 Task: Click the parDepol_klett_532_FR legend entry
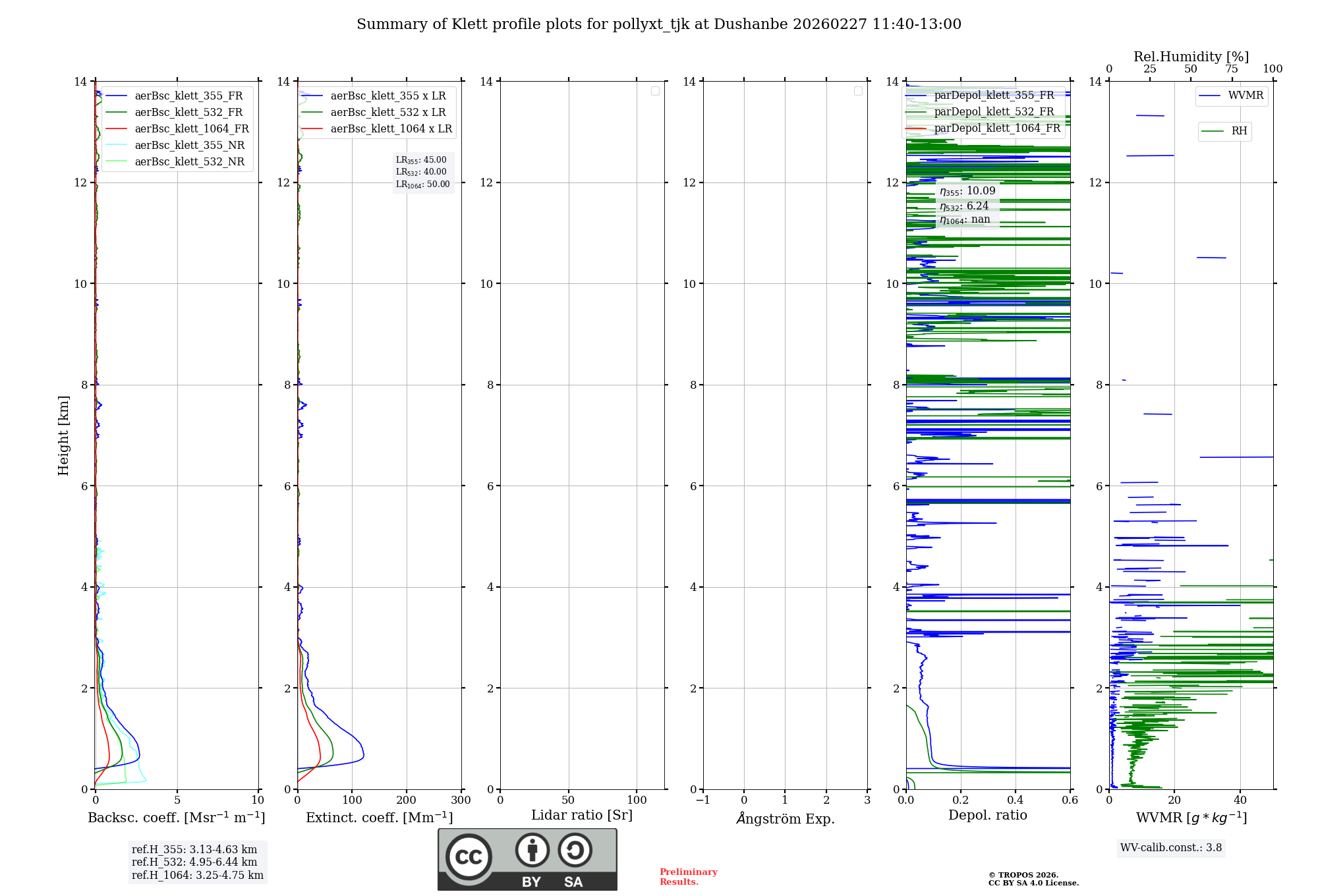pos(993,112)
